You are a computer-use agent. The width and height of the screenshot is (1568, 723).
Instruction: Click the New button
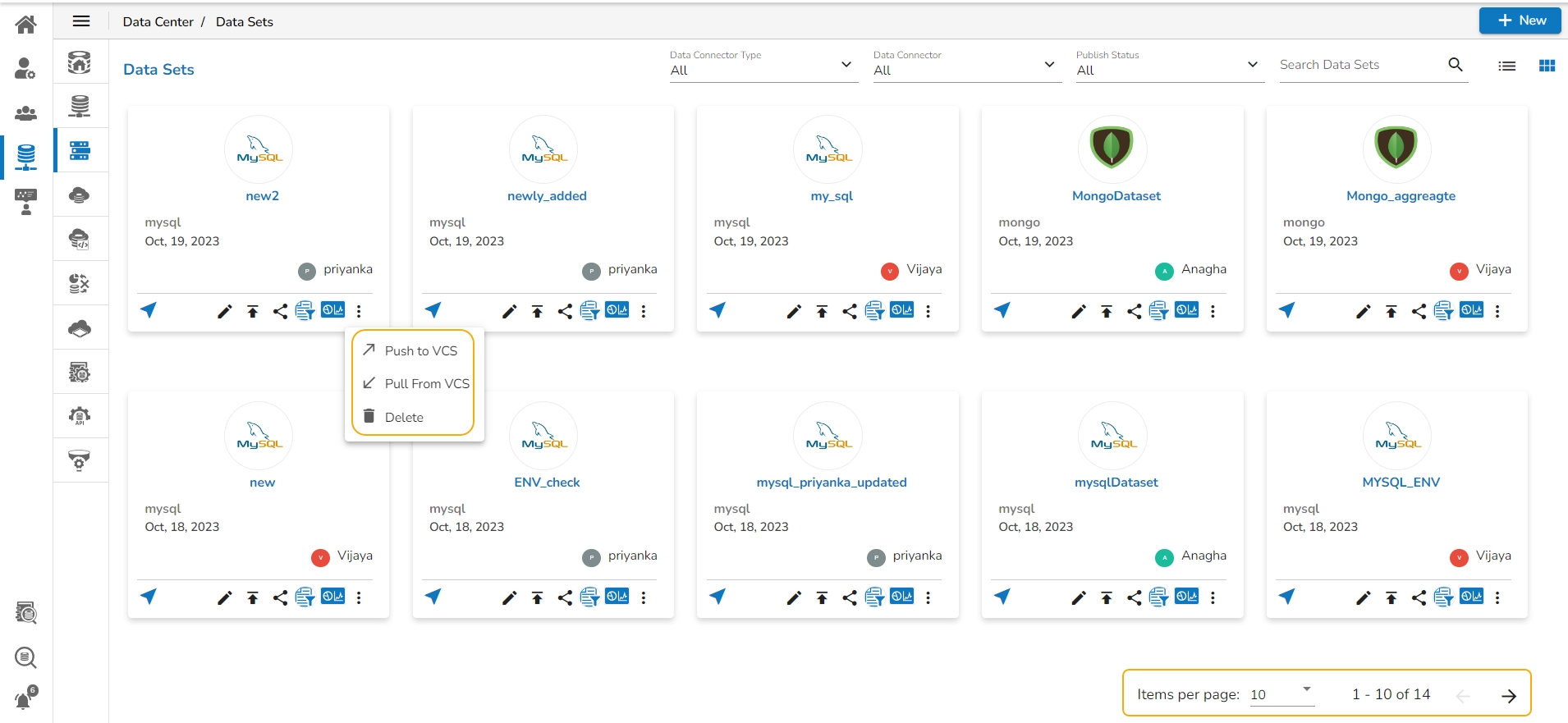tap(1520, 21)
